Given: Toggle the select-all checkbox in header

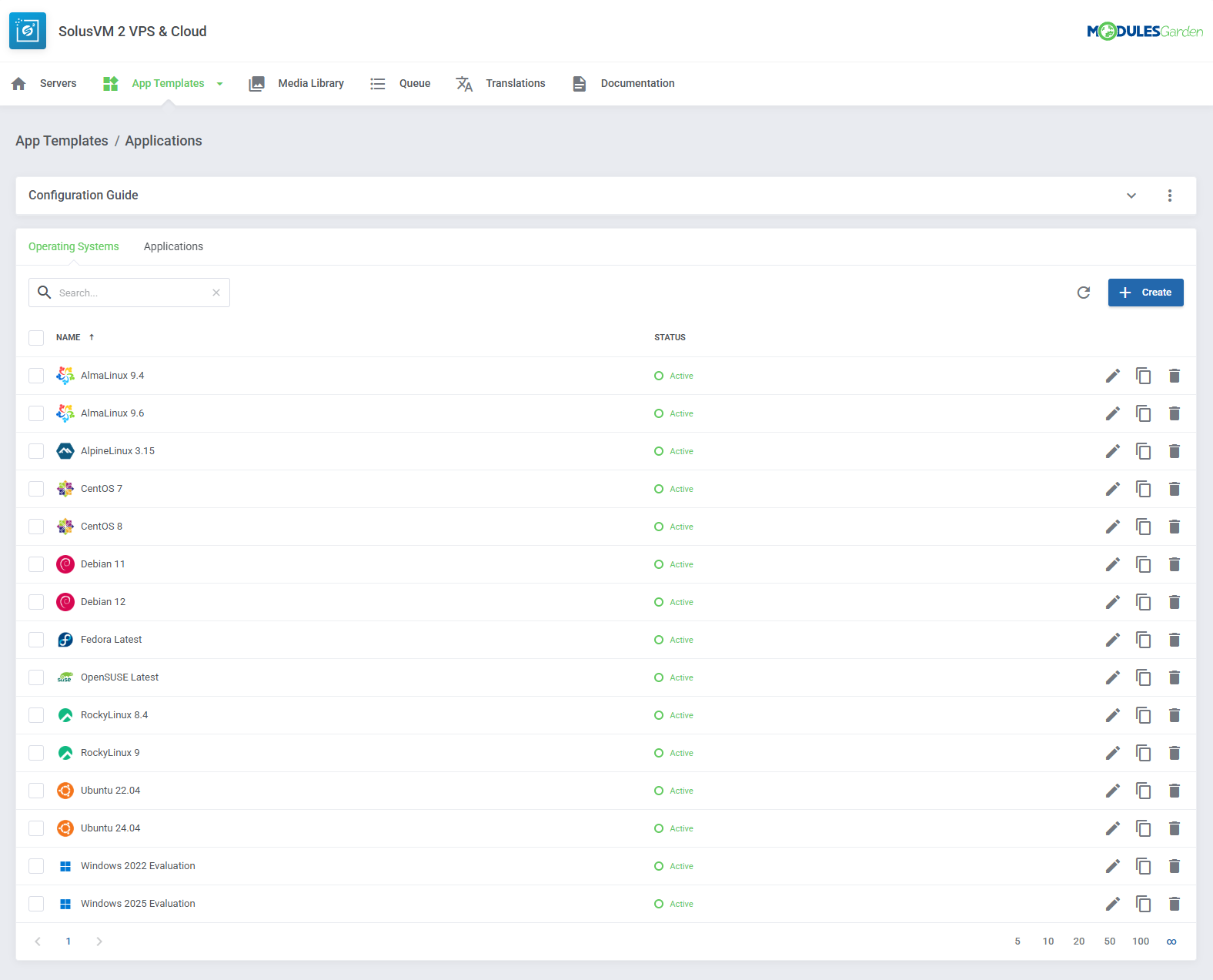Looking at the screenshot, I should (x=36, y=338).
